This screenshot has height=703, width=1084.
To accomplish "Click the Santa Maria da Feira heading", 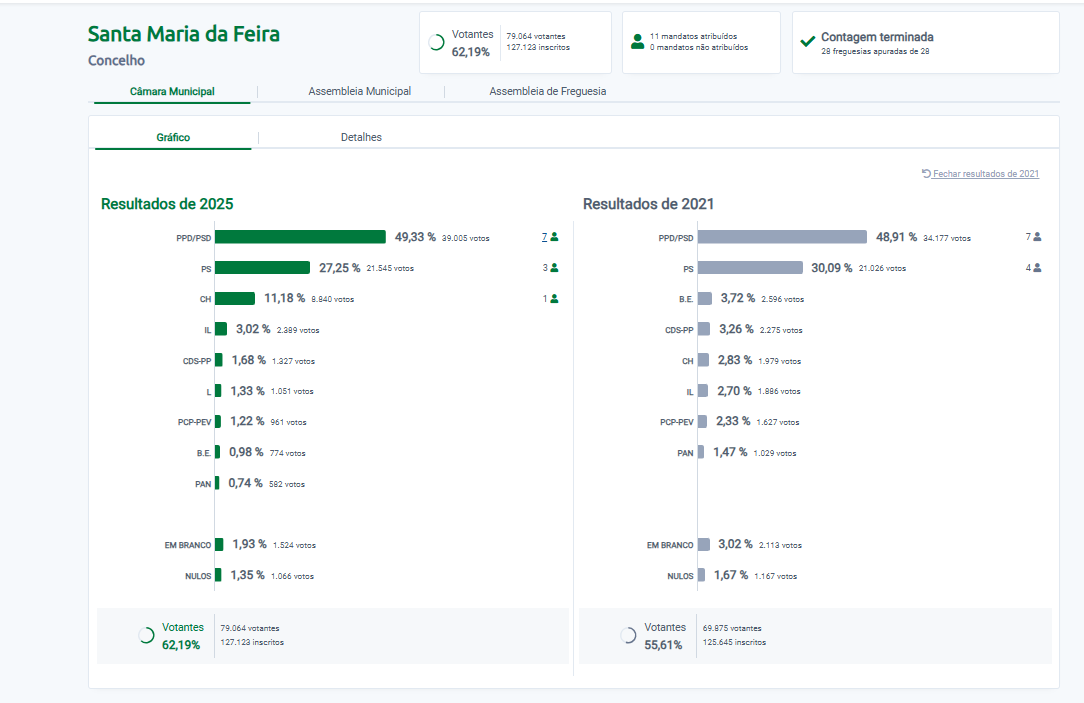I will click(x=184, y=34).
